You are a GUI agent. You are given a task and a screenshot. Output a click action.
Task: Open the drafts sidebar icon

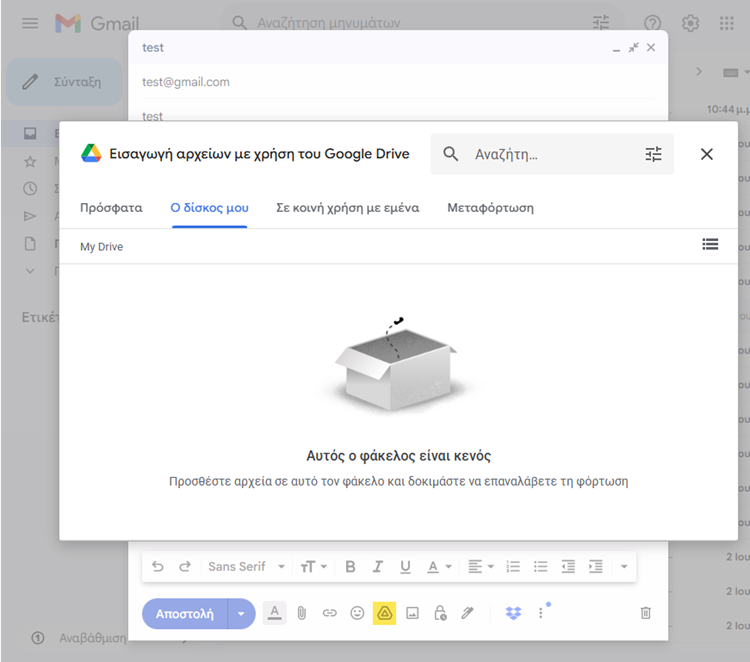click(x=30, y=243)
